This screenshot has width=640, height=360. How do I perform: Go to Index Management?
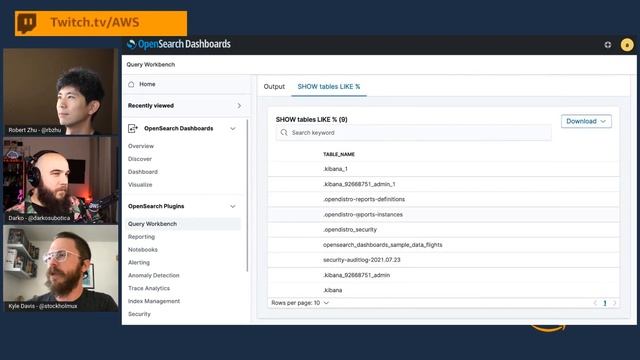tap(154, 301)
